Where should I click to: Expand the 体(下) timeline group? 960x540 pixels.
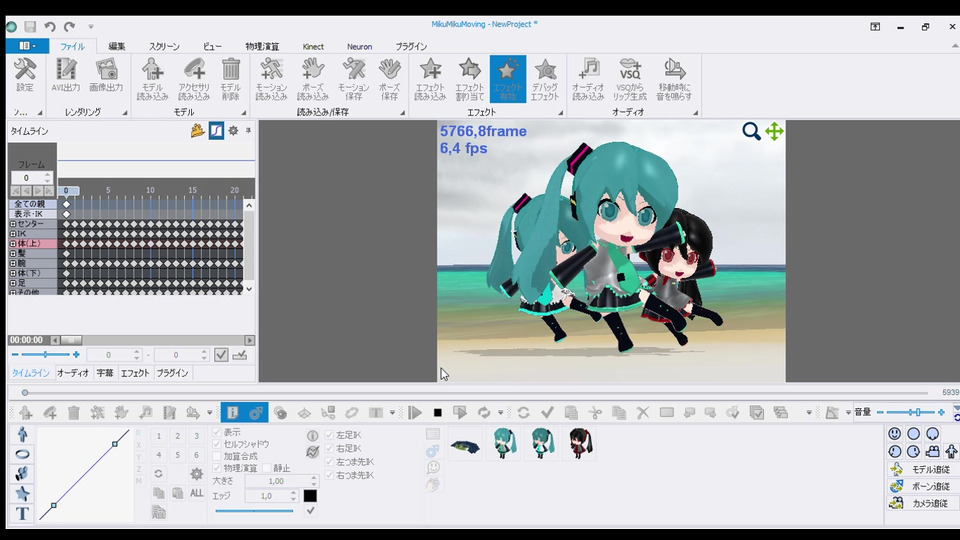pyautogui.click(x=13, y=273)
